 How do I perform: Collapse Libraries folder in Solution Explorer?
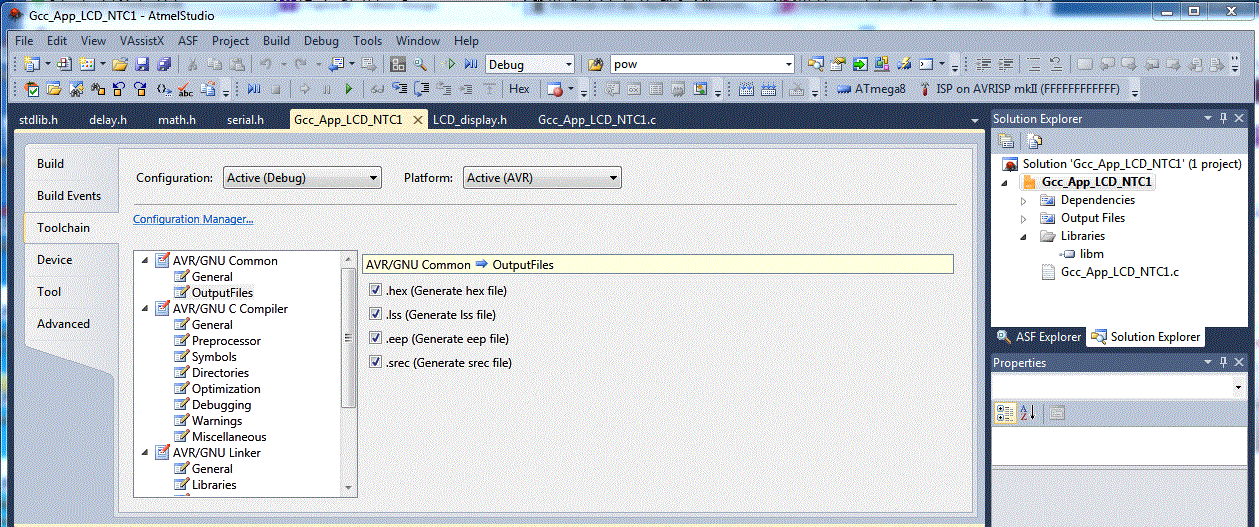(x=1023, y=237)
